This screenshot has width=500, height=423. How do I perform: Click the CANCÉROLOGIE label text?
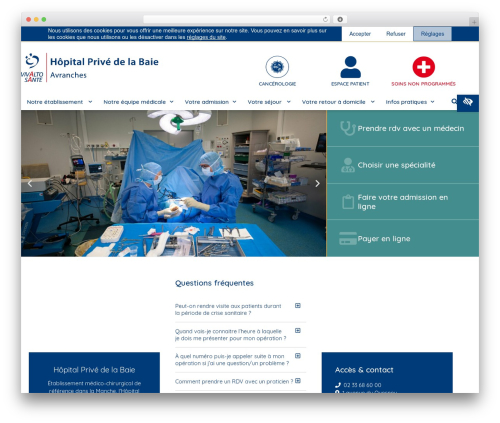coord(277,84)
